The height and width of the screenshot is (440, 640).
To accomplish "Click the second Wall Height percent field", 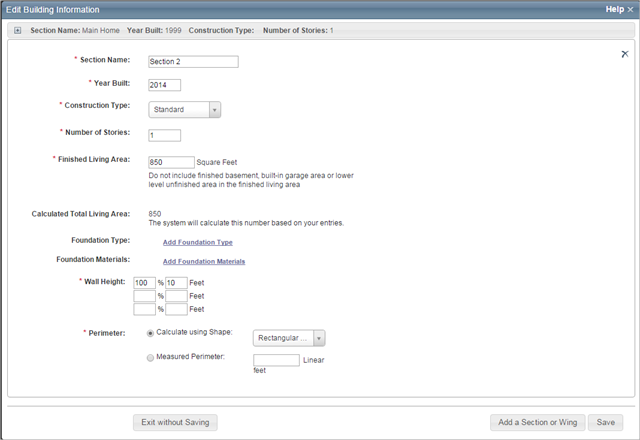I will point(144,296).
